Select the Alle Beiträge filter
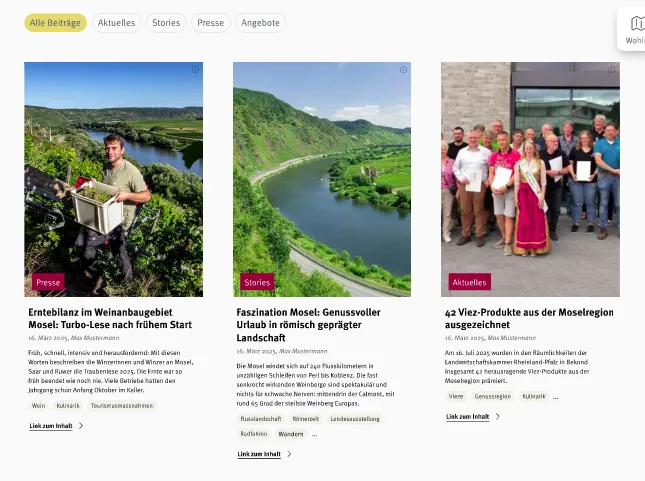 click(x=56, y=23)
